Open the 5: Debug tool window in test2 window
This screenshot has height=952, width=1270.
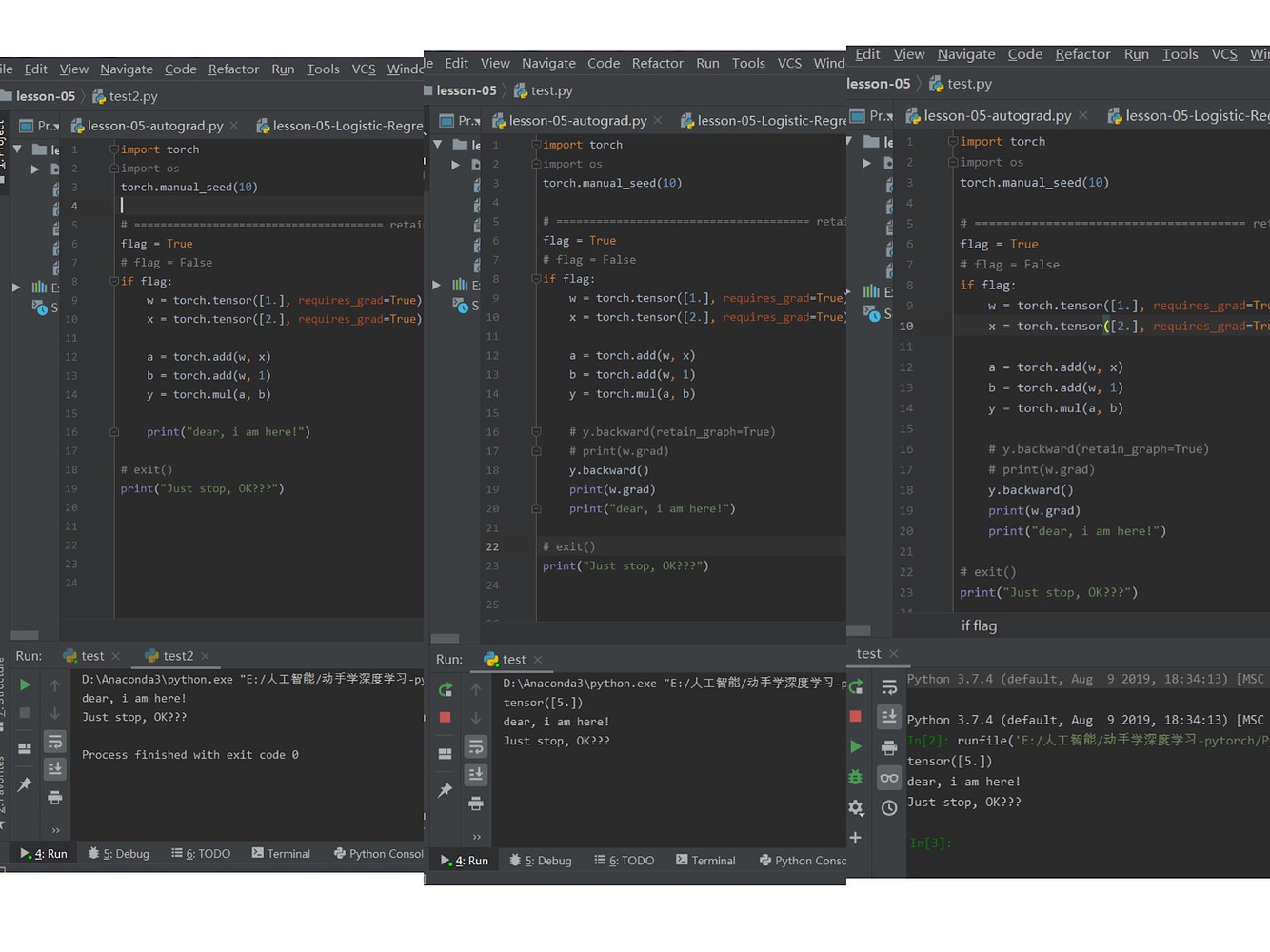pyautogui.click(x=119, y=854)
